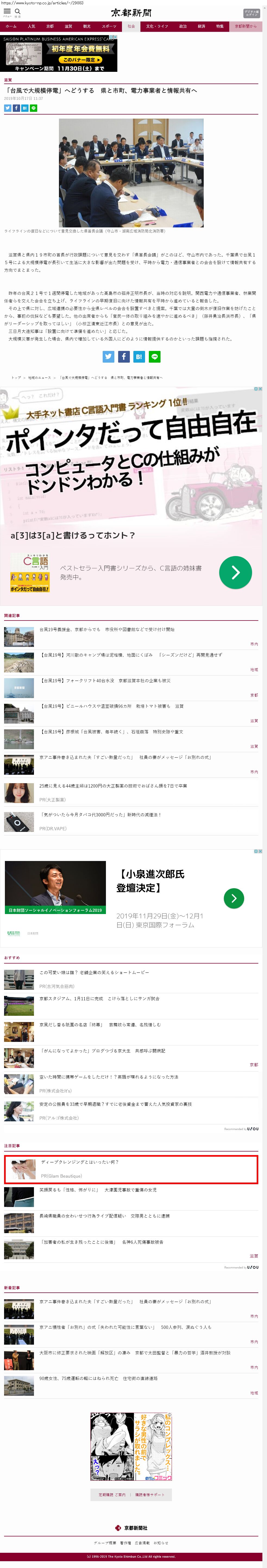267x1568 pixels.
Task: Open the Kyoto Shimbun header logo
Action: pos(131,13)
